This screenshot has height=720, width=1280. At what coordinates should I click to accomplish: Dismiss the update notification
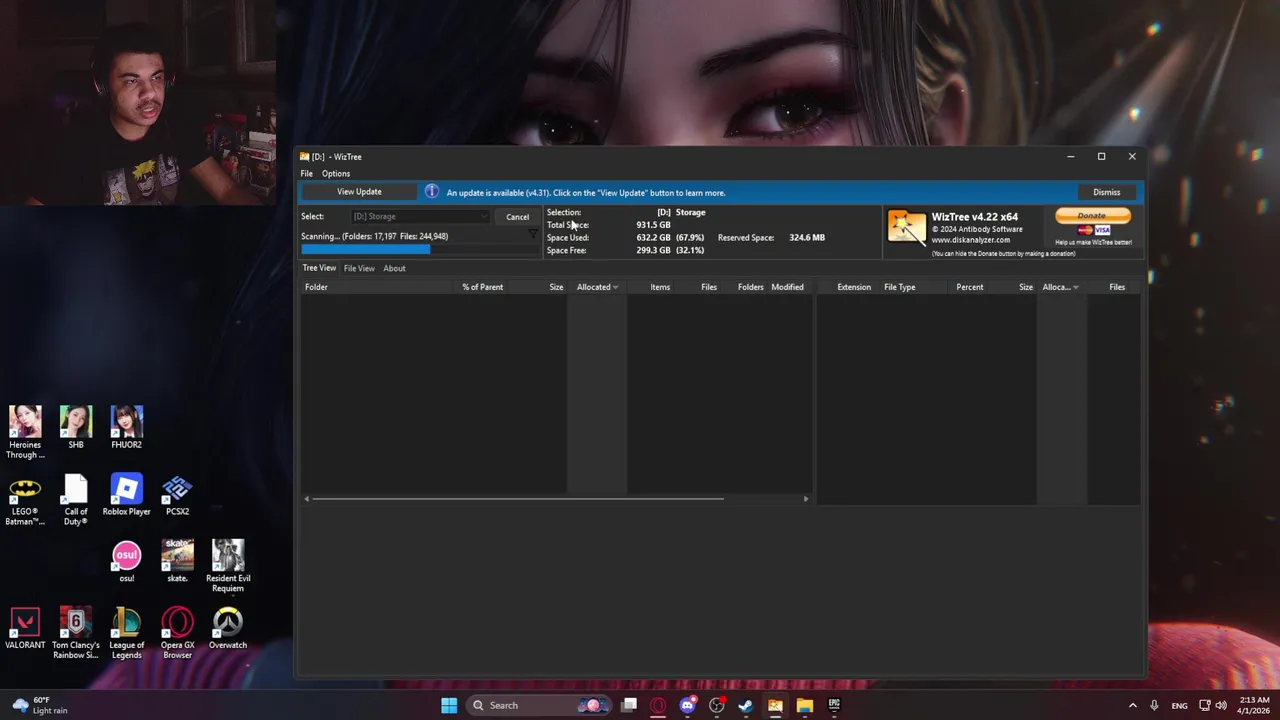tap(1106, 192)
